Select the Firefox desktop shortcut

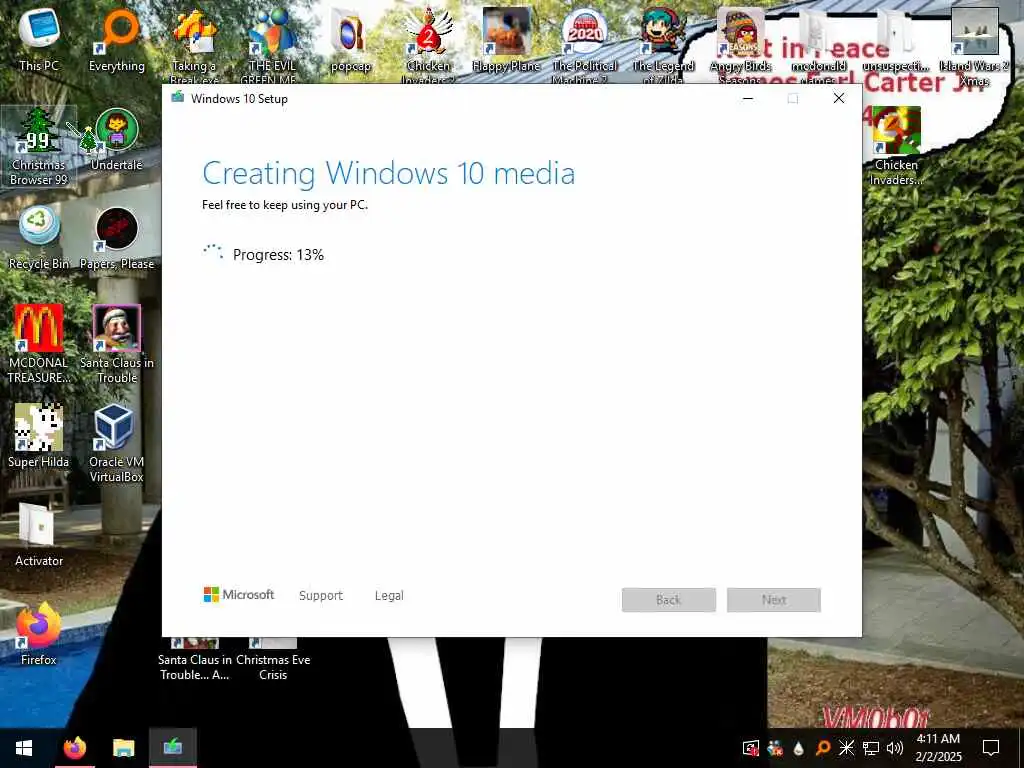(x=39, y=634)
